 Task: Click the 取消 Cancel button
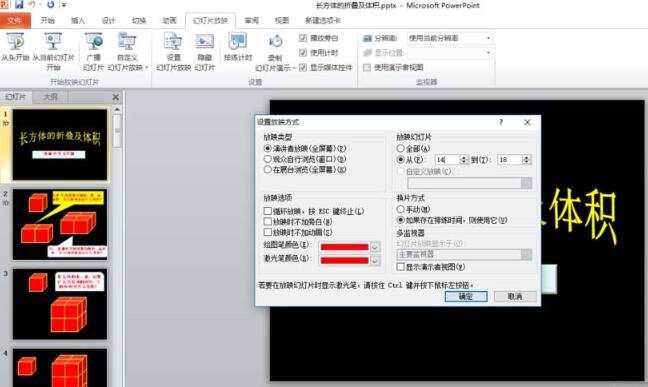(x=515, y=296)
